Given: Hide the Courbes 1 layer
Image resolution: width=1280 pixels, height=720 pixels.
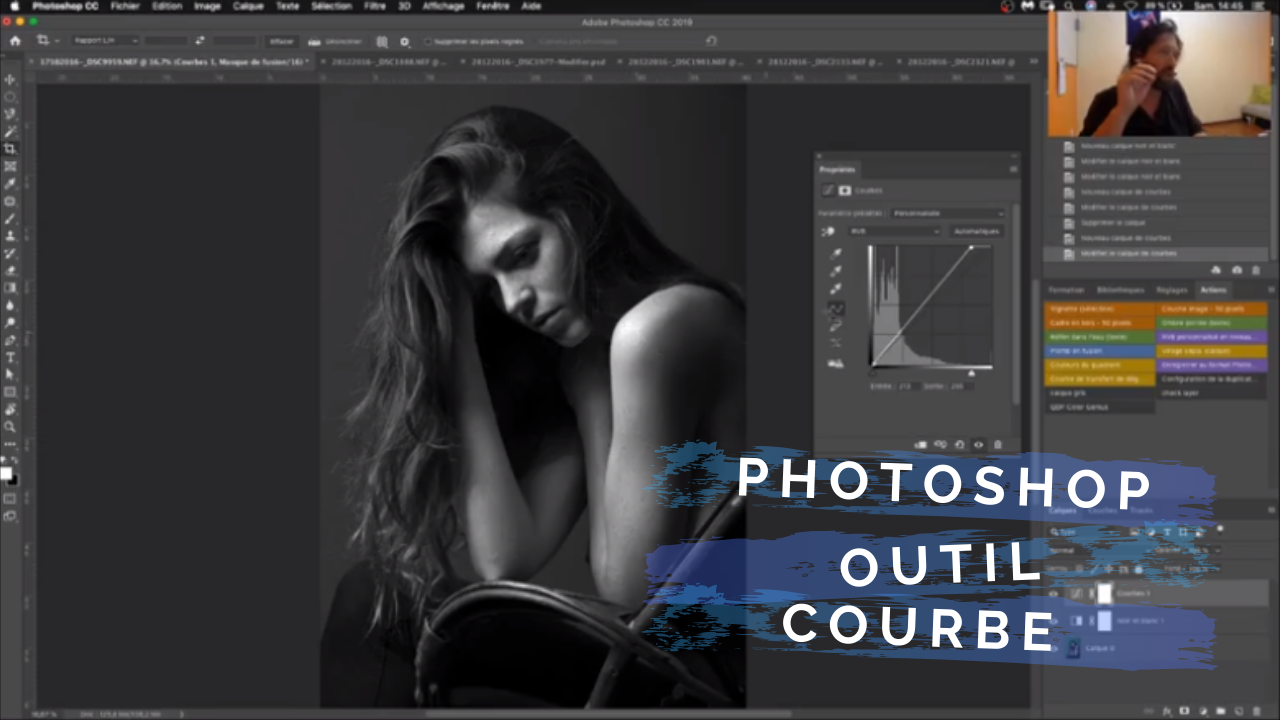Looking at the screenshot, I should pyautogui.click(x=1053, y=594).
